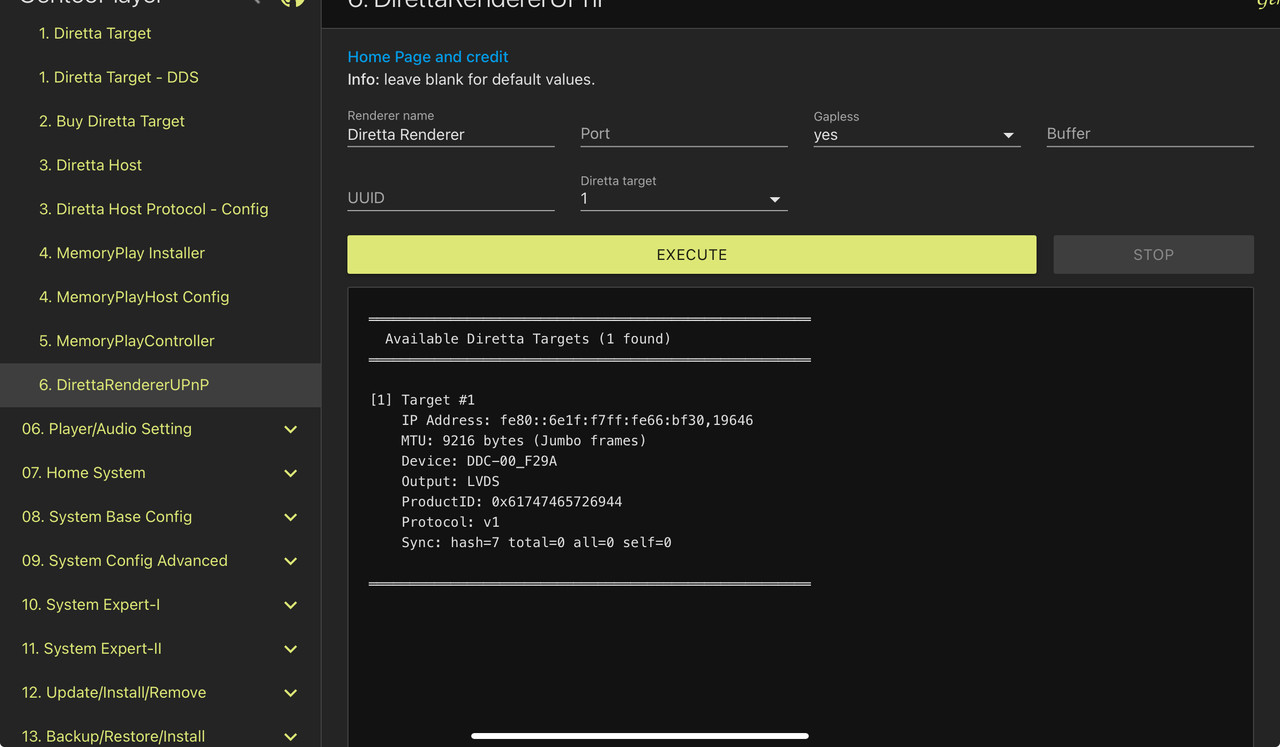Click the IP Address line in output

pyautogui.click(x=577, y=420)
